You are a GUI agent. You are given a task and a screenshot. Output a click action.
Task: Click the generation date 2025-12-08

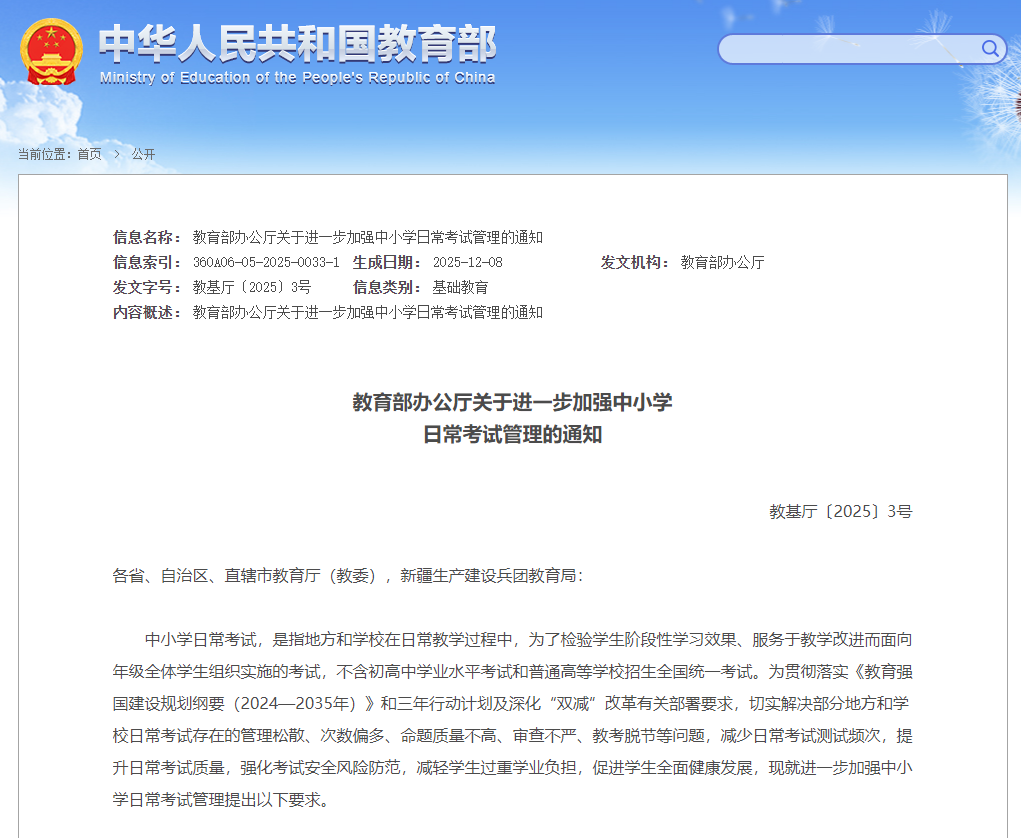467,262
